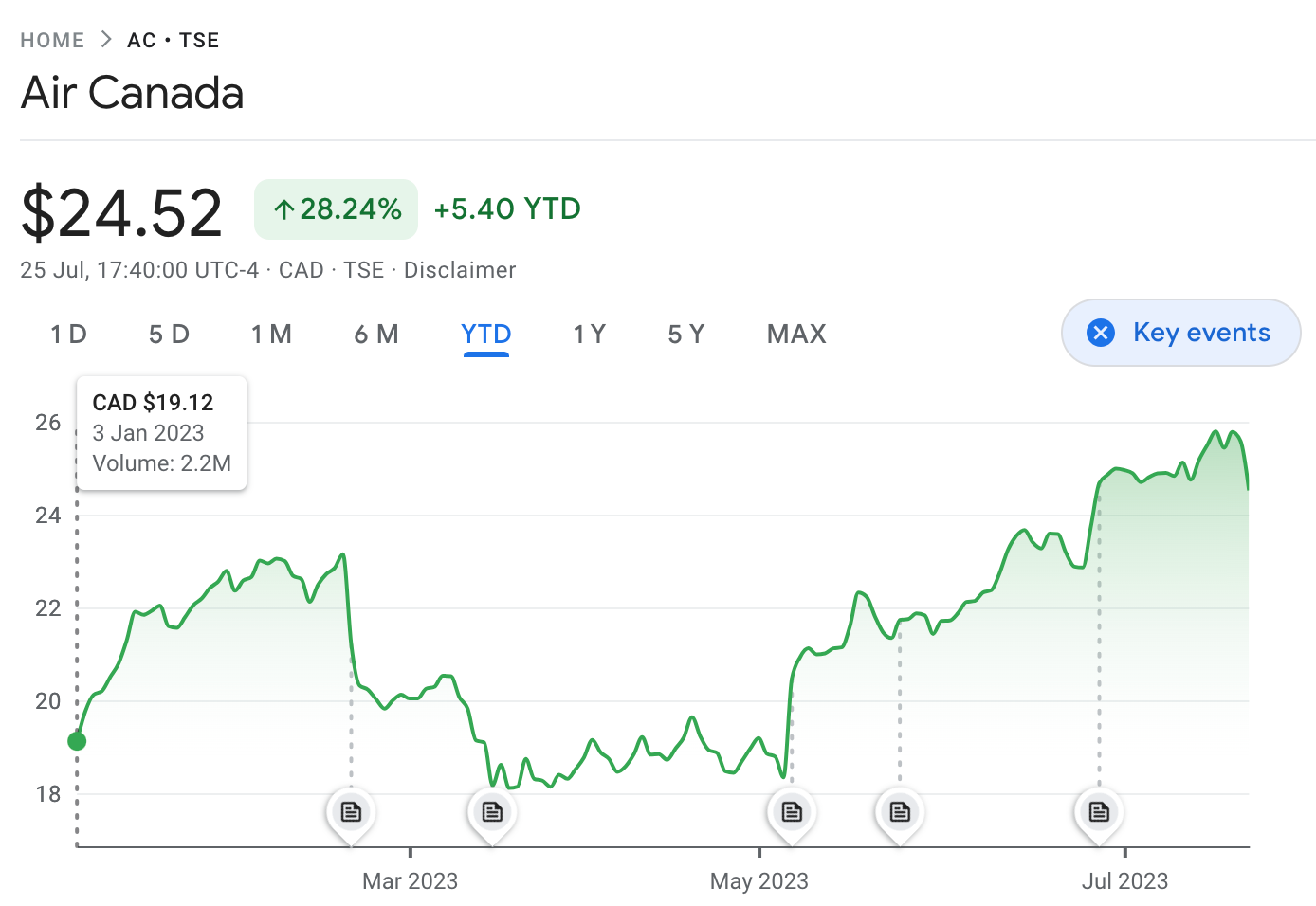Click the X icon in Key events chip
Image resolution: width=1316 pixels, height=906 pixels.
pos(1101,333)
